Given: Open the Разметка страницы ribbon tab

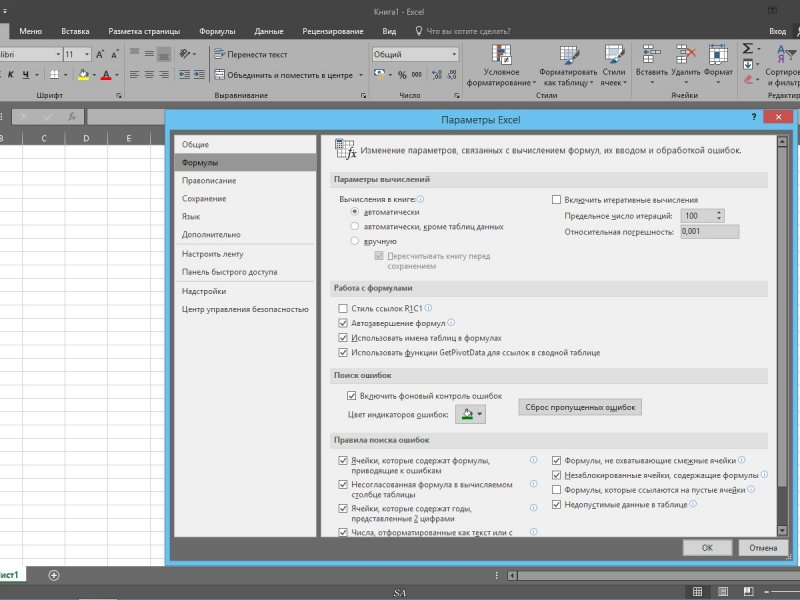Looking at the screenshot, I should click(144, 31).
